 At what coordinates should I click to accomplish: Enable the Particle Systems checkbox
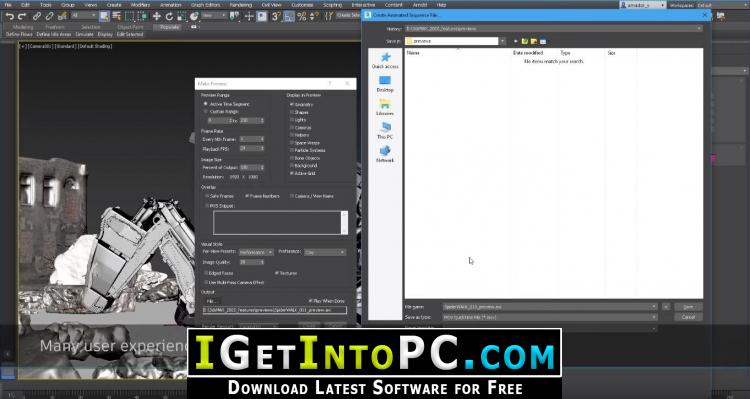pyautogui.click(x=292, y=150)
